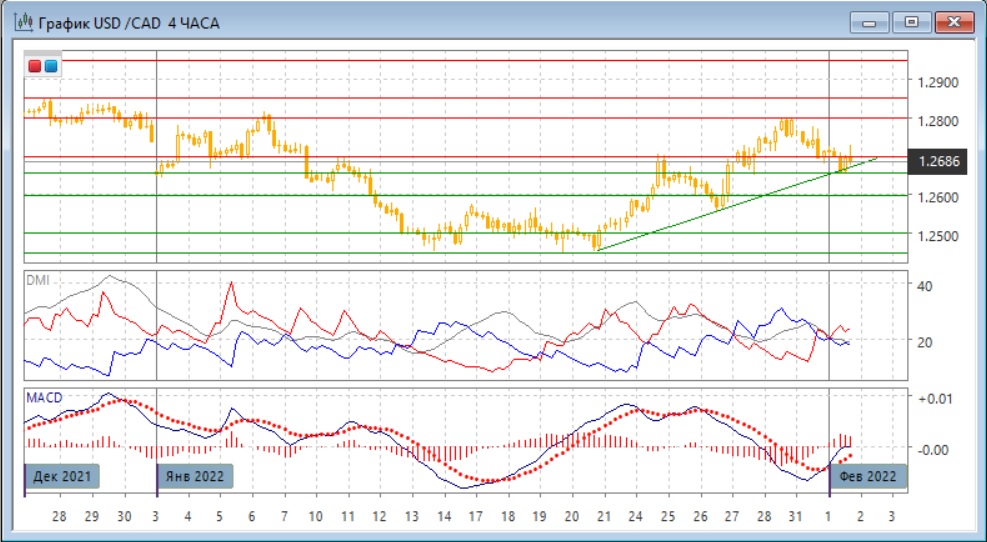The width and height of the screenshot is (987, 542).
Task: Click the График USD/CAD window title
Action: click(x=128, y=22)
